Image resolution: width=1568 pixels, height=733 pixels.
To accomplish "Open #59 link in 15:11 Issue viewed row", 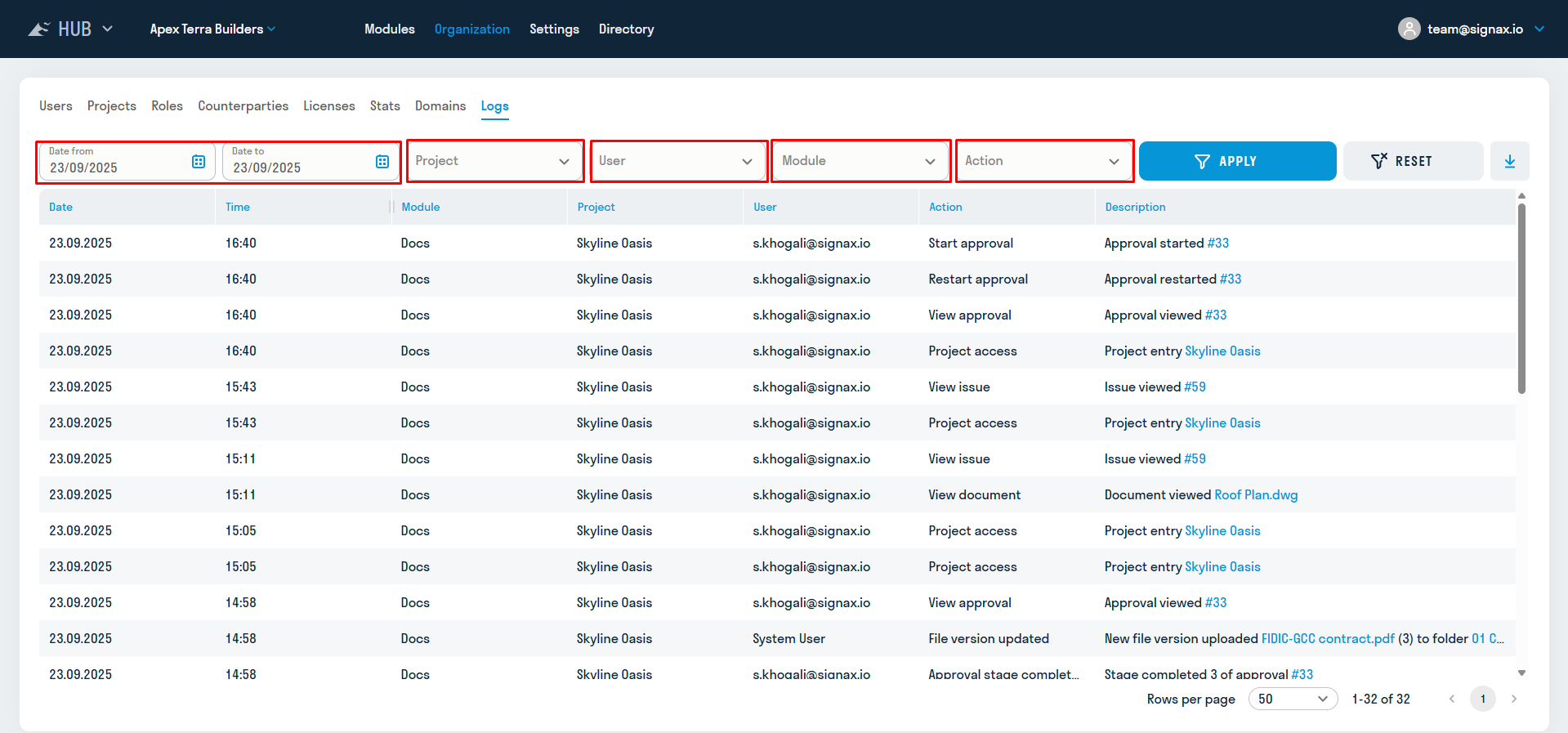I will pyautogui.click(x=1195, y=458).
